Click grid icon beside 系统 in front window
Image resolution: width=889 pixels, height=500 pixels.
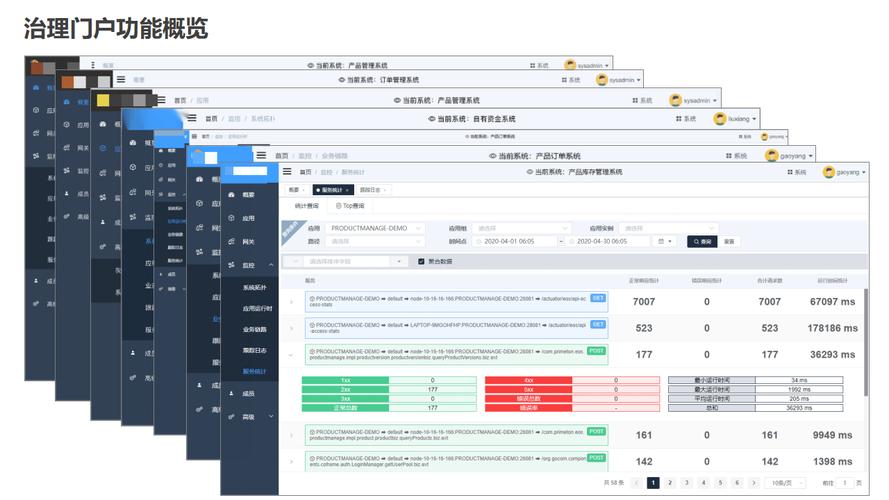click(x=790, y=172)
